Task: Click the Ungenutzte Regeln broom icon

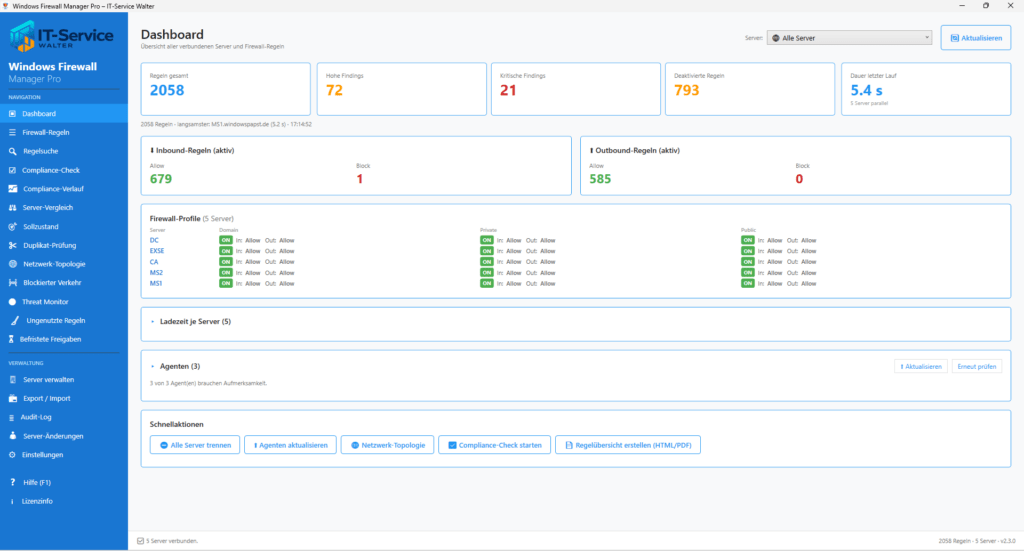Action: (14, 321)
